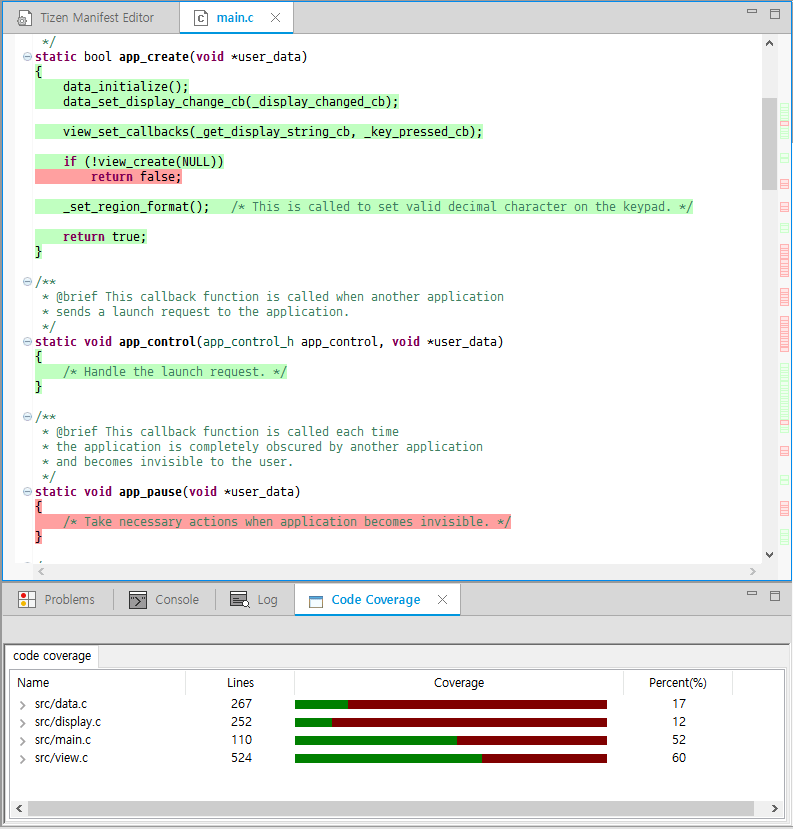The height and width of the screenshot is (829, 793).
Task: Click the Log panel icon
Action: click(x=239, y=600)
